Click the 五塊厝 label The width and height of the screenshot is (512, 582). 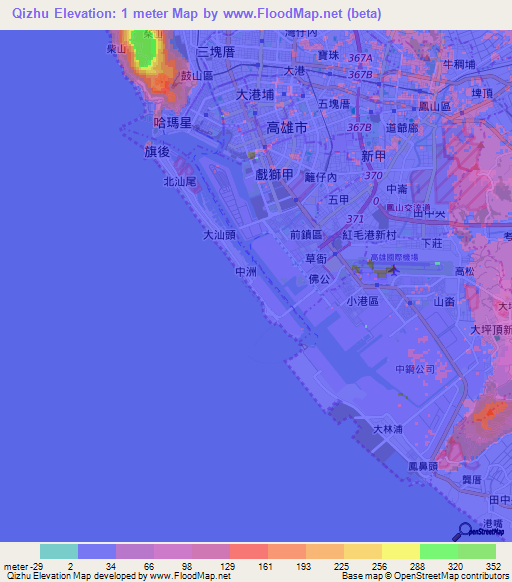334,104
